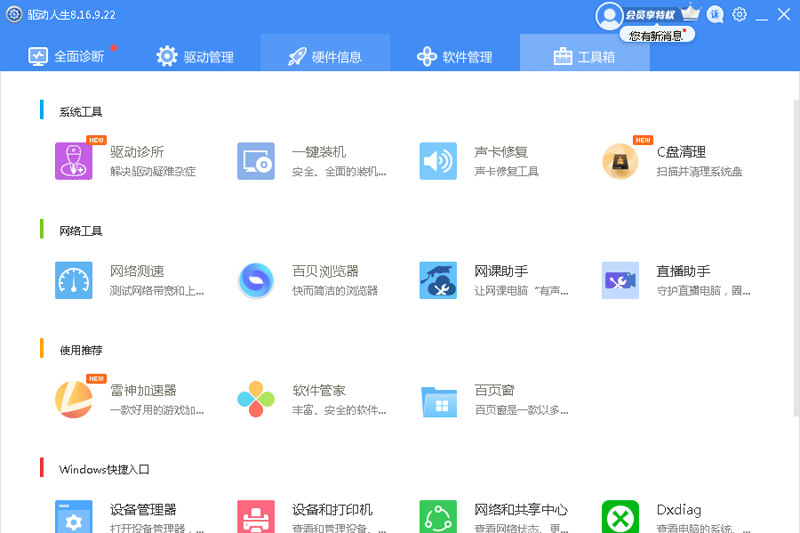Open the 网络和共享中心 icon
Screen dimensions: 800x533
pos(438,517)
